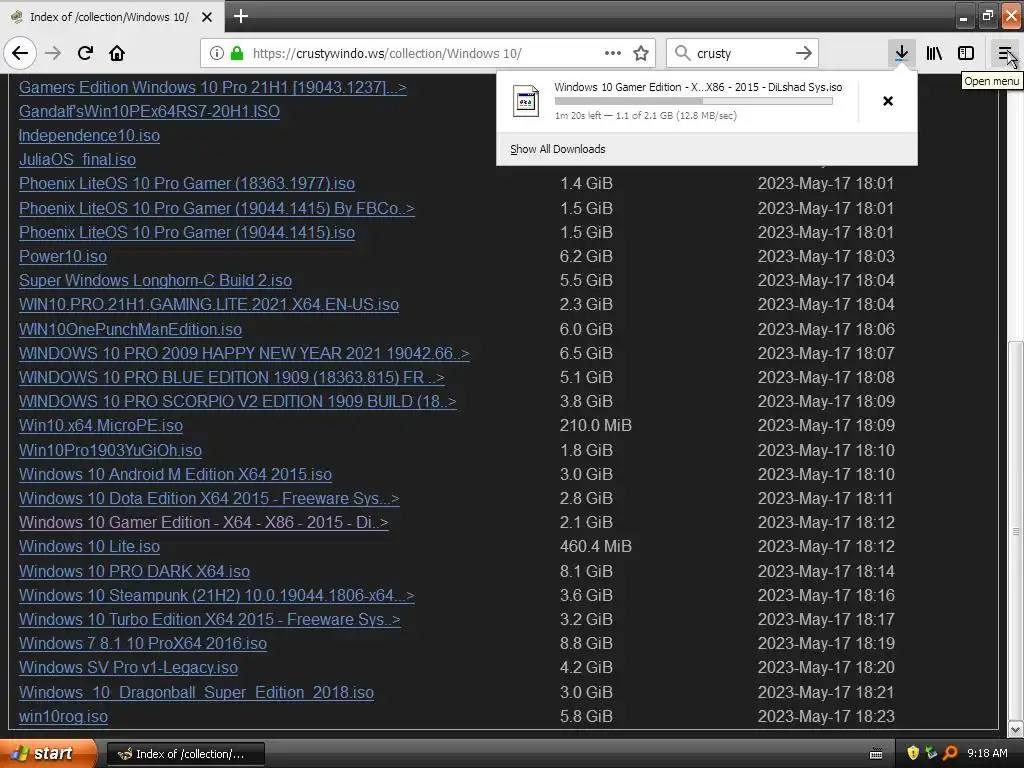
Task: Open Windows 10 Android M Edition X64 2015.iso
Action: [176, 475]
